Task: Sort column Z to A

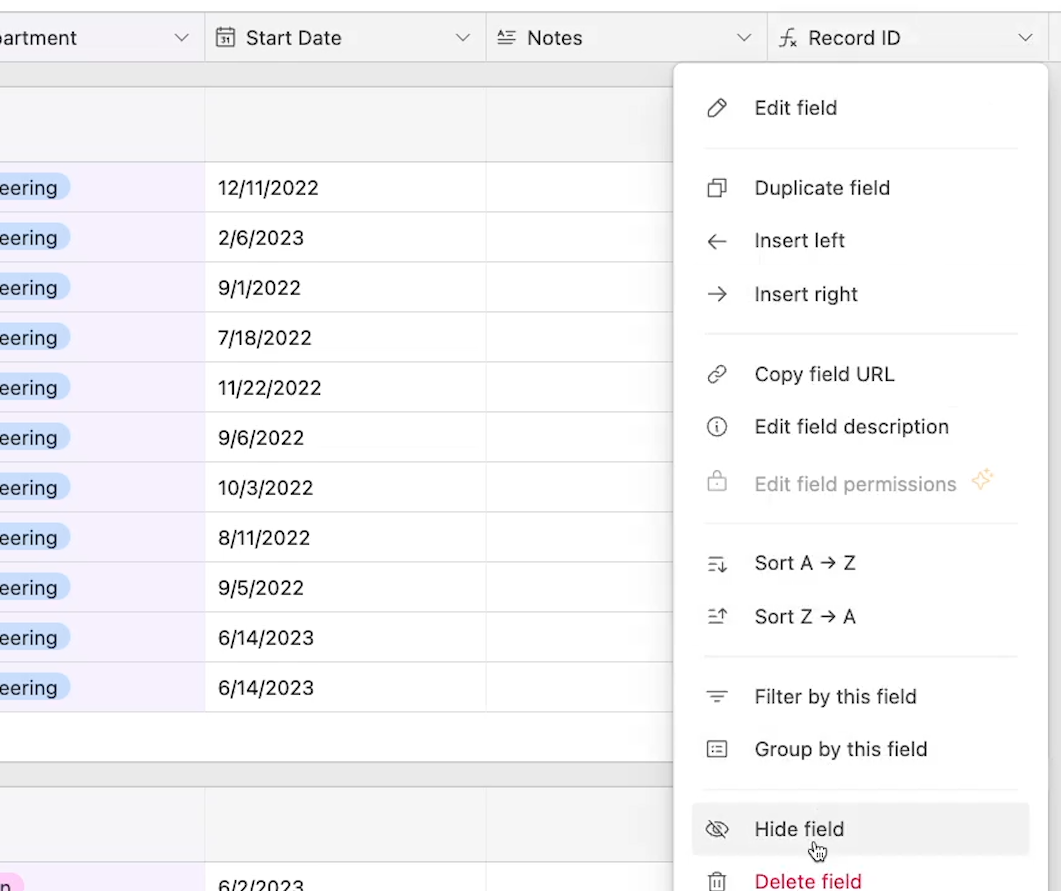Action: pyautogui.click(x=860, y=616)
